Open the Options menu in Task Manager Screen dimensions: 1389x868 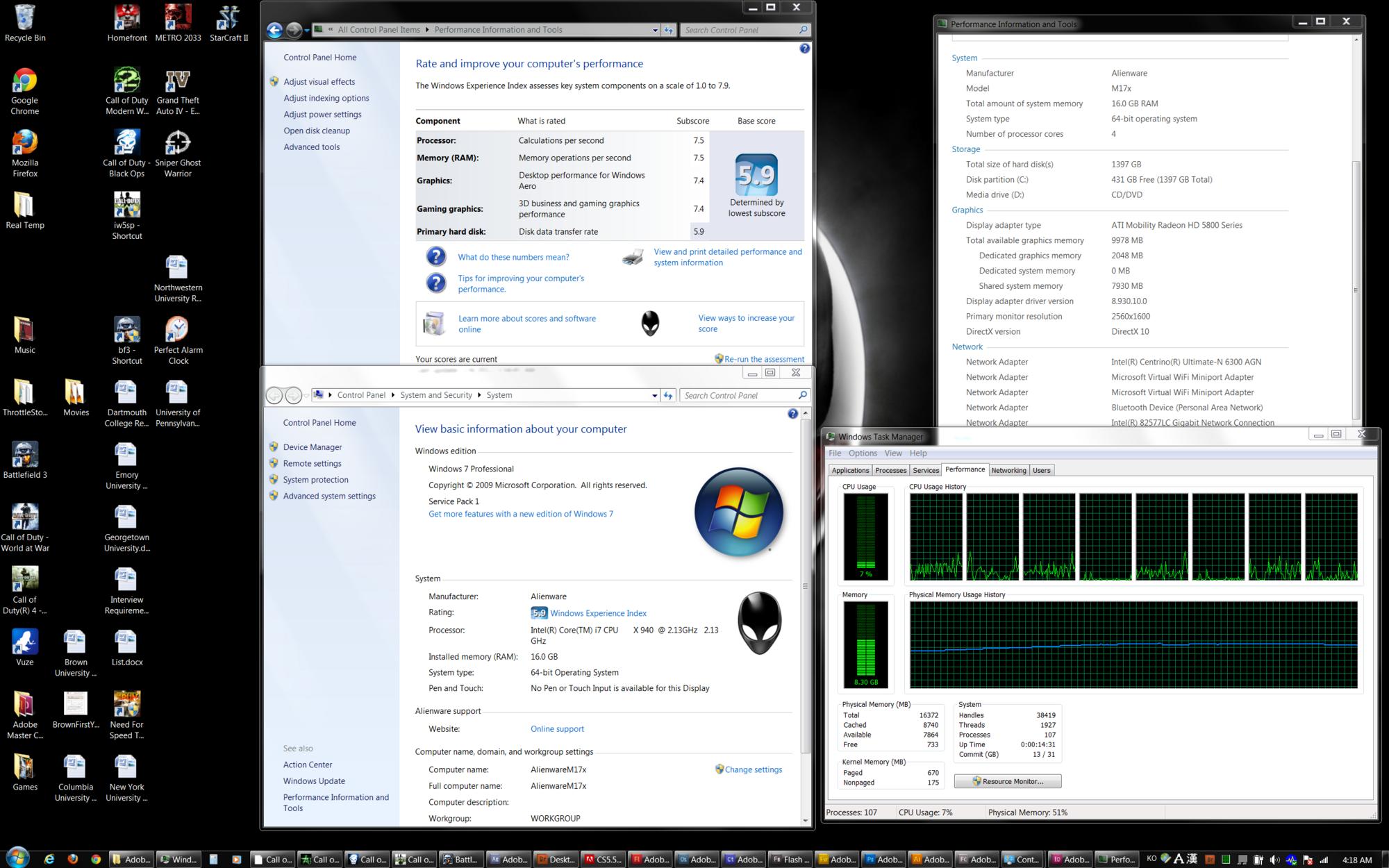[863, 453]
